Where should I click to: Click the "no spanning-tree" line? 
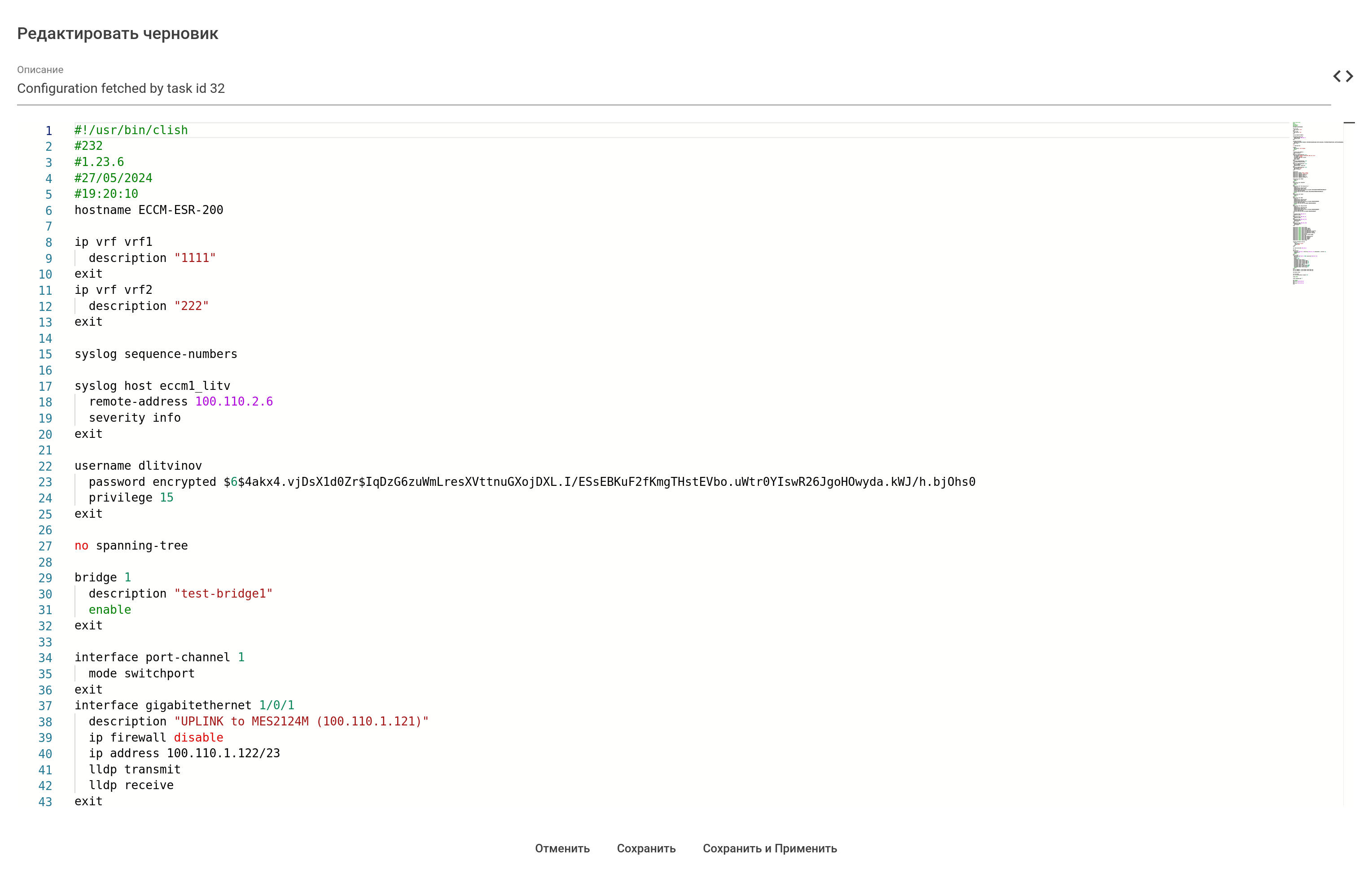(131, 546)
